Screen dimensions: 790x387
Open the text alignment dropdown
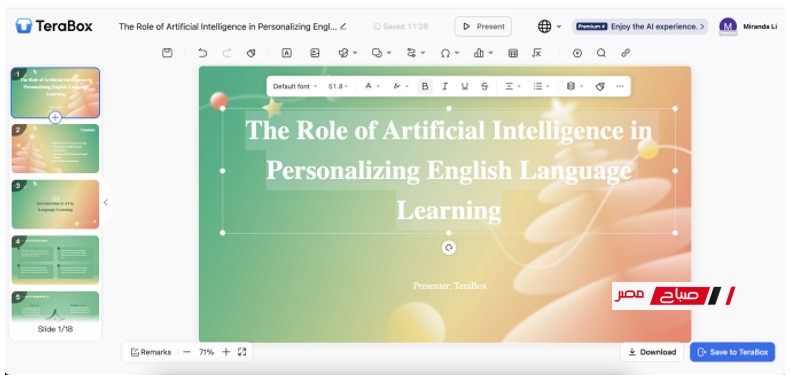(513, 86)
